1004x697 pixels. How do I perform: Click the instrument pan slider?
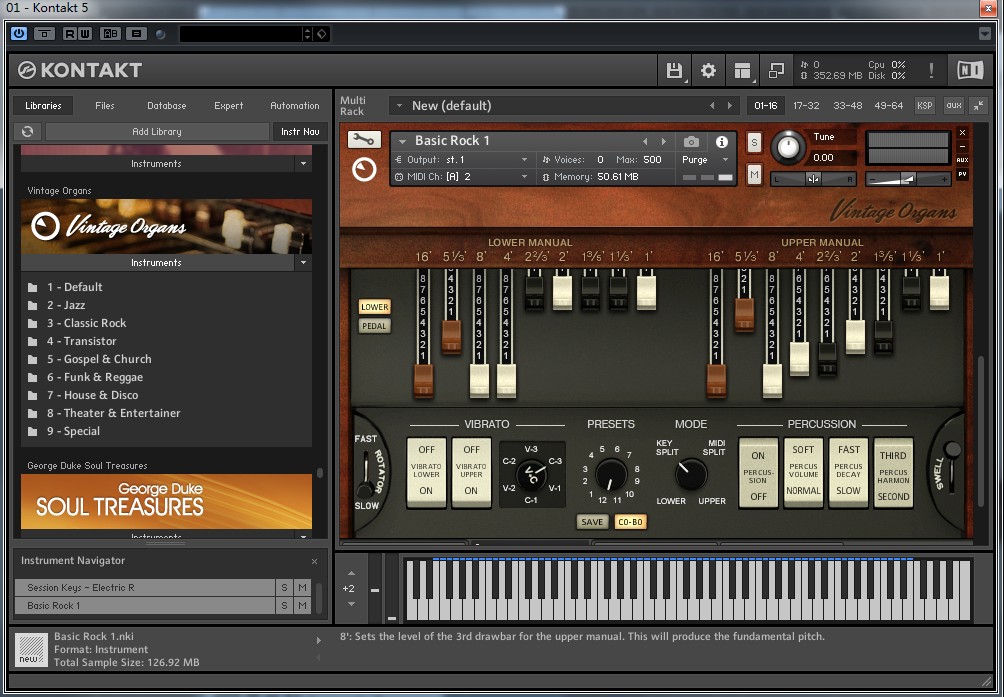pos(813,179)
